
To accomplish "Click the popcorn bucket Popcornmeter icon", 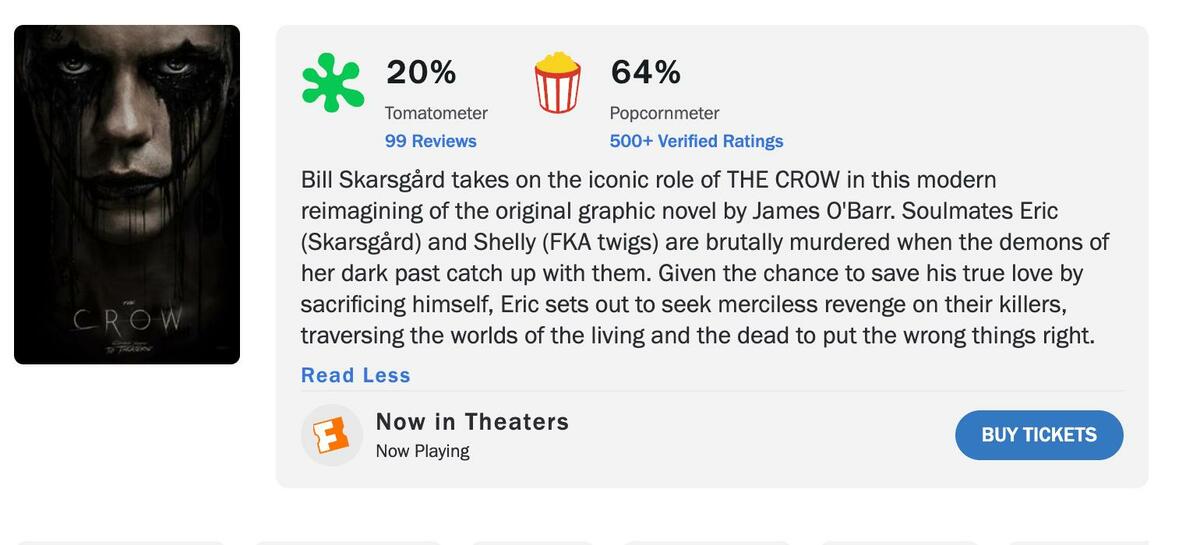I will (557, 83).
